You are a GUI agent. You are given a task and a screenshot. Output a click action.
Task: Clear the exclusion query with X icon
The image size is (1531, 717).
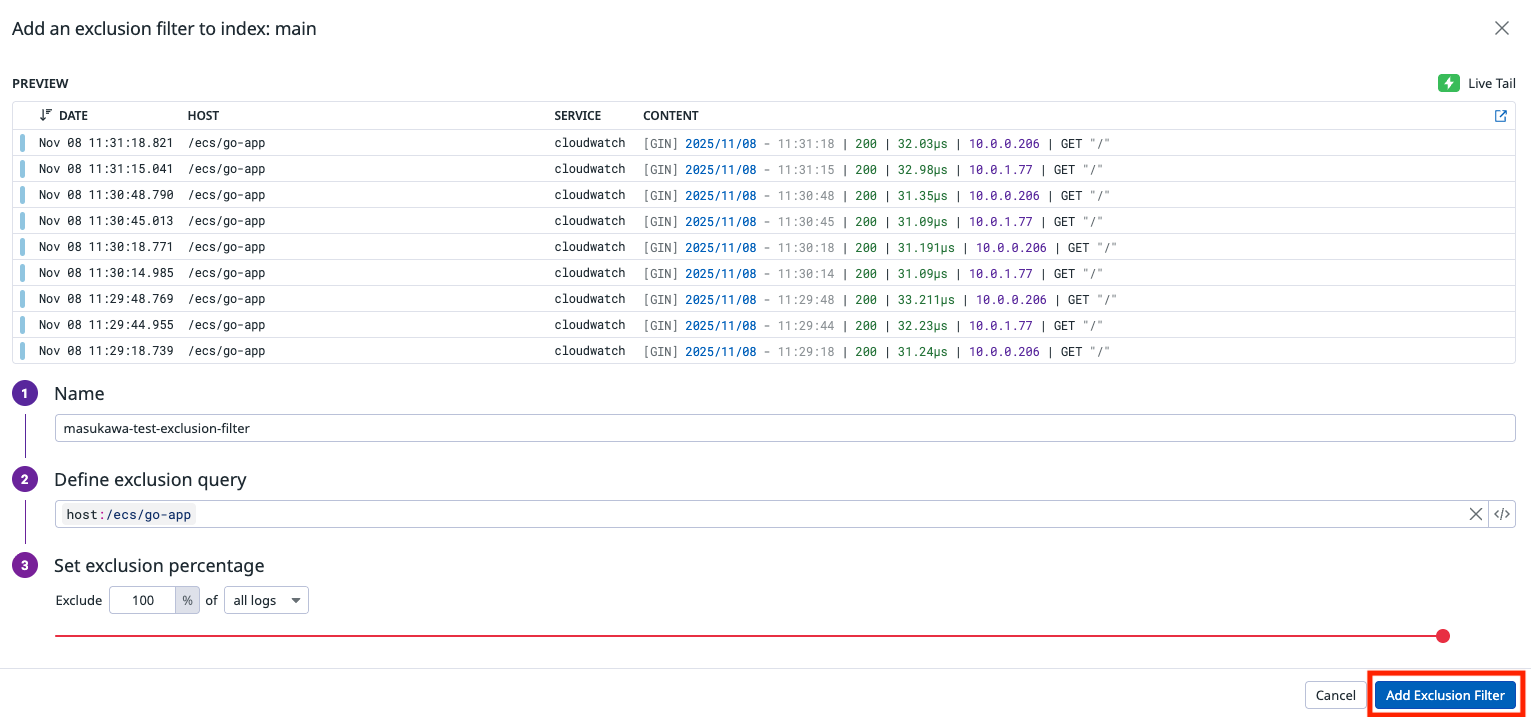click(x=1475, y=514)
